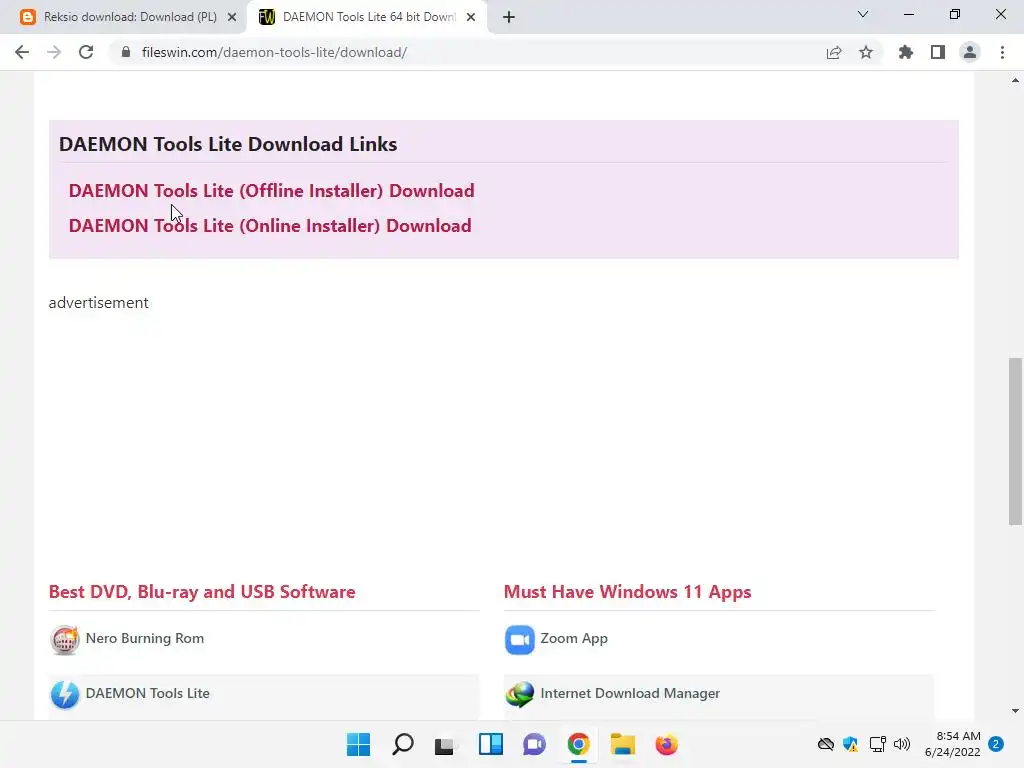Open the Windows Start menu
The width and height of the screenshot is (1024, 768).
359,744
